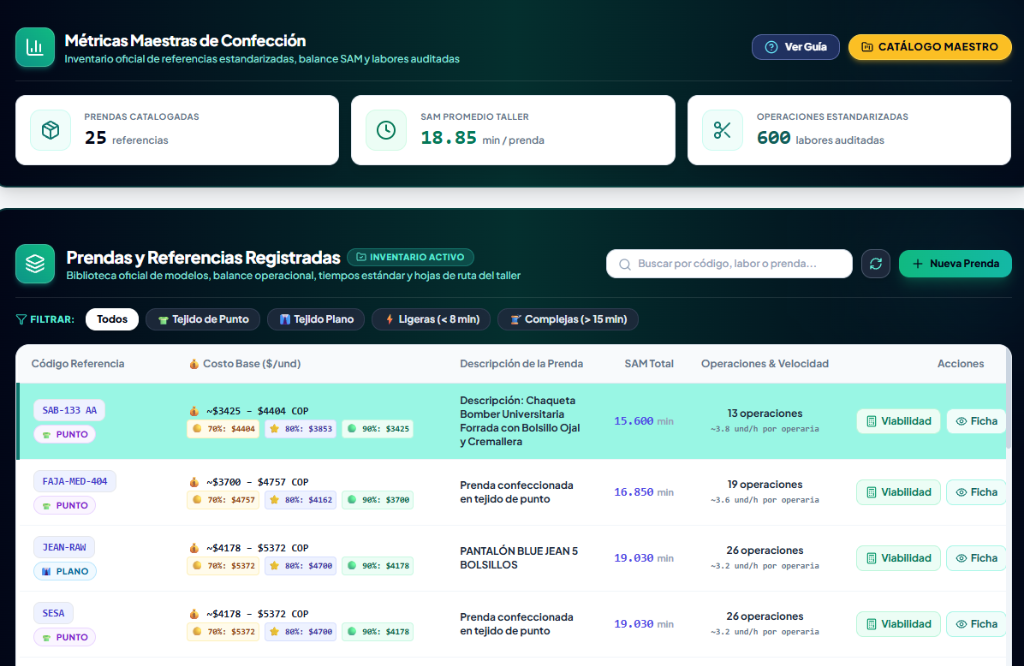Click the funnel icon next to FILTRAR
The height and width of the screenshot is (666, 1024).
(x=22, y=319)
